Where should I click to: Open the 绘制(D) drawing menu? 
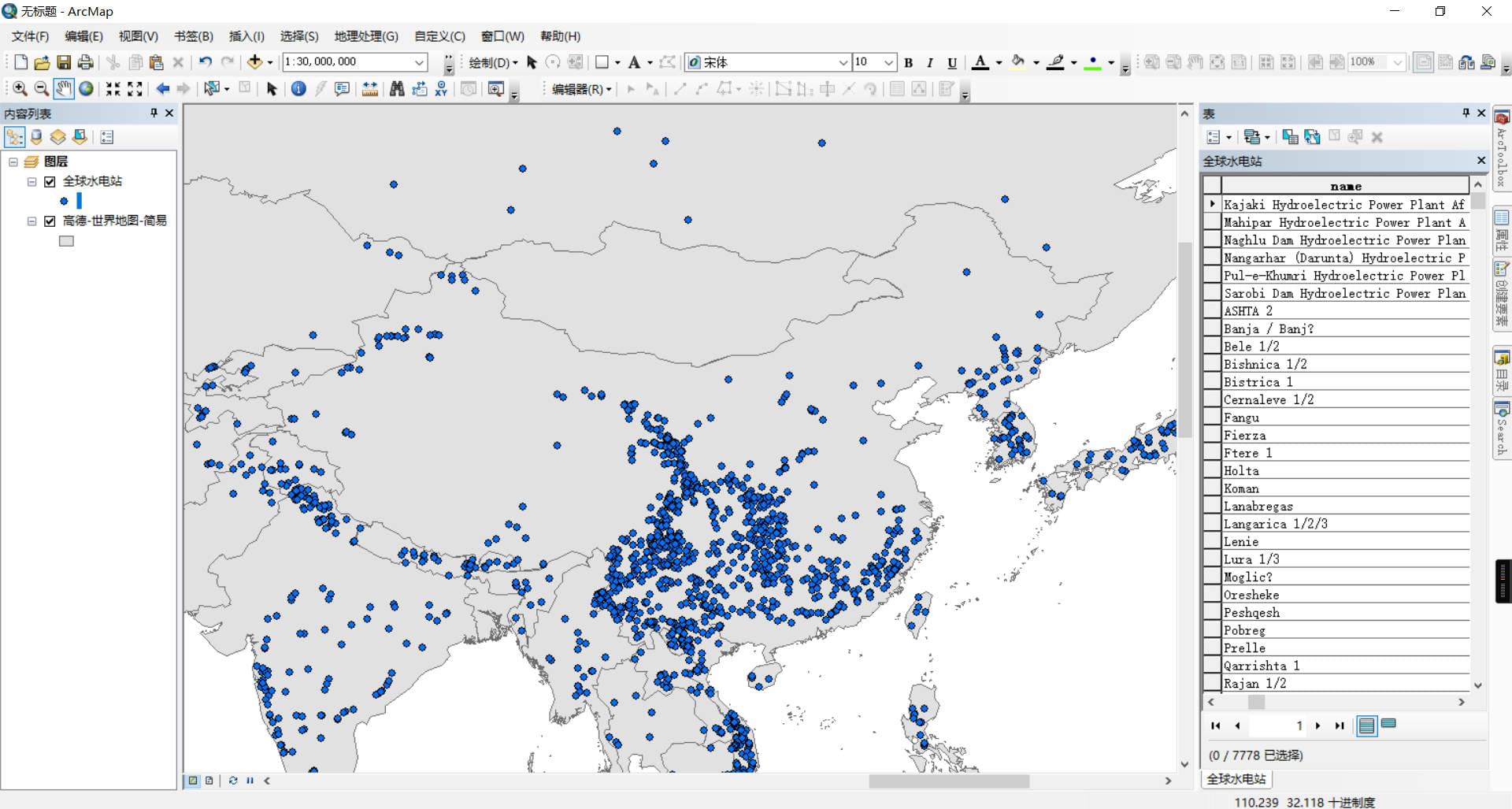[x=493, y=62]
